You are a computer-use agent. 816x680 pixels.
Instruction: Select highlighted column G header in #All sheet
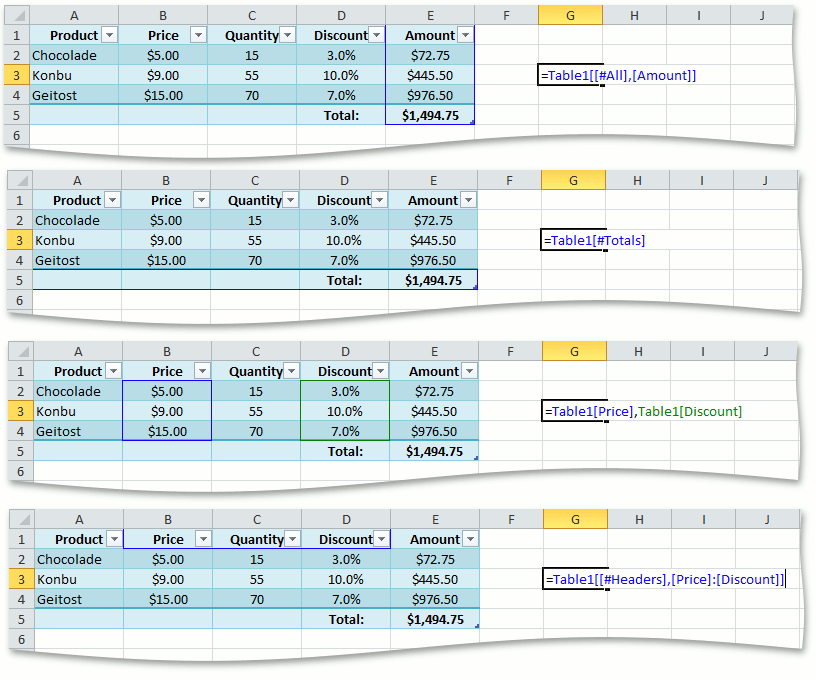pyautogui.click(x=570, y=16)
